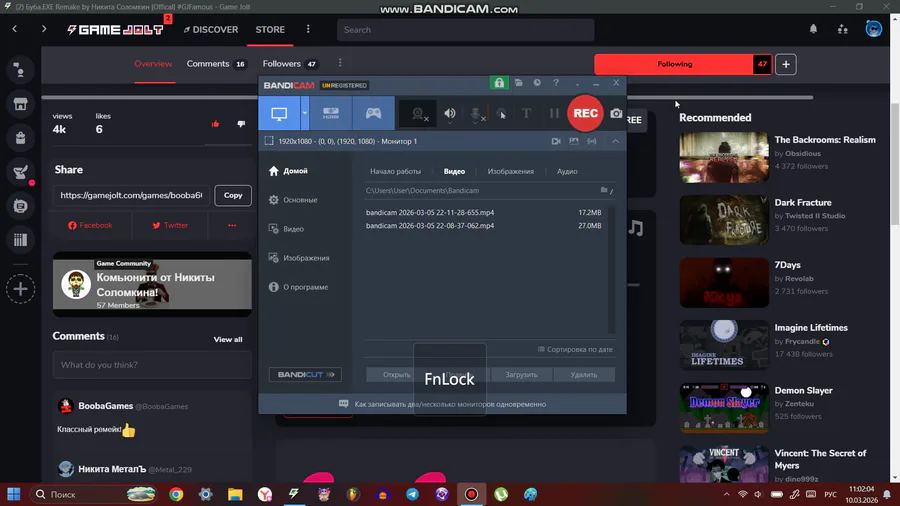Share the game on Facebook
900x506 pixels.
coord(90,225)
